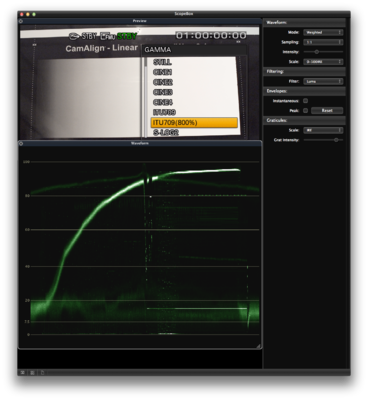Click the yellow minimize window button

[x=28, y=14]
